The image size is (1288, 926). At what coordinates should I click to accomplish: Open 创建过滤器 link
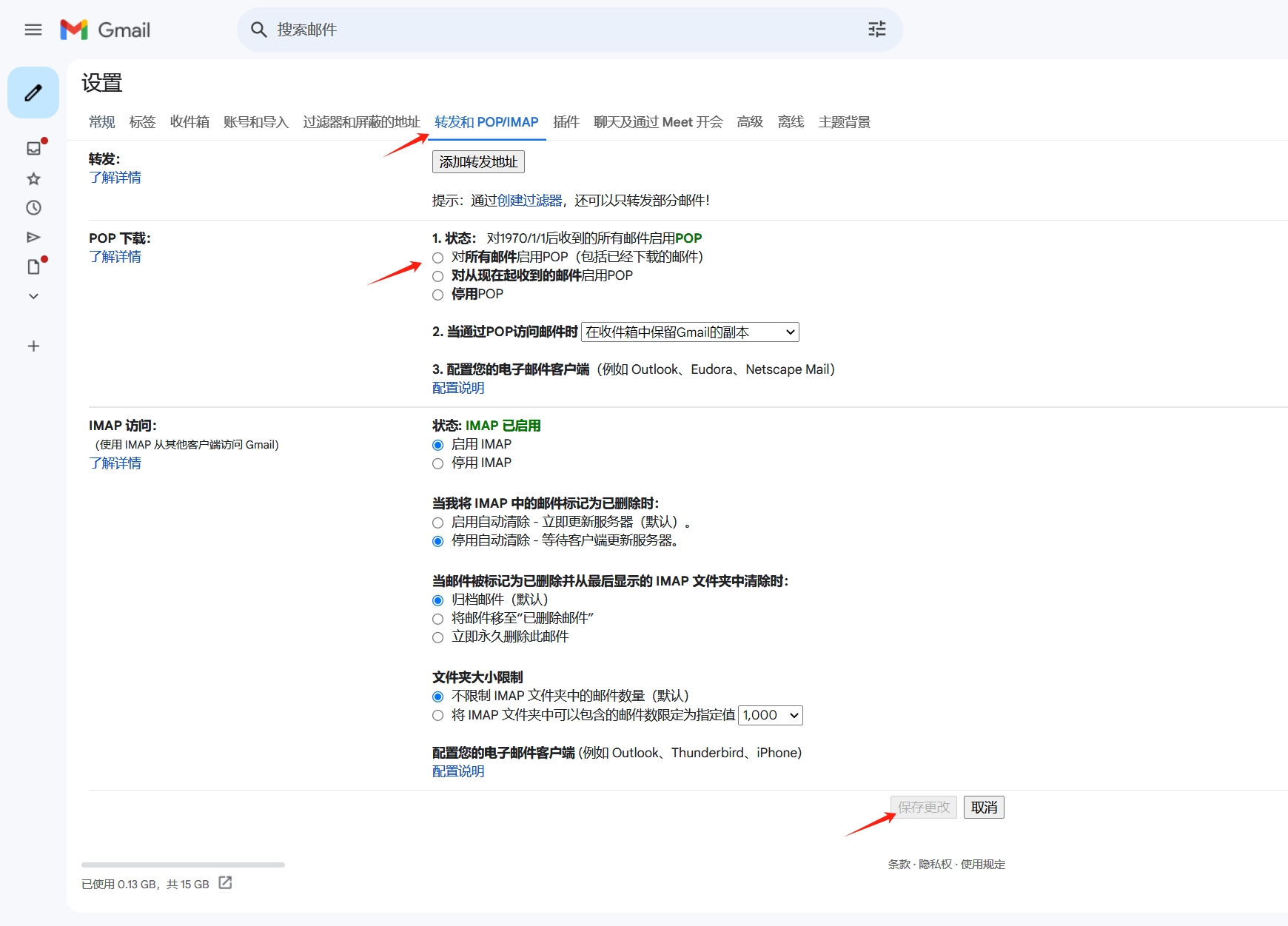[529, 201]
